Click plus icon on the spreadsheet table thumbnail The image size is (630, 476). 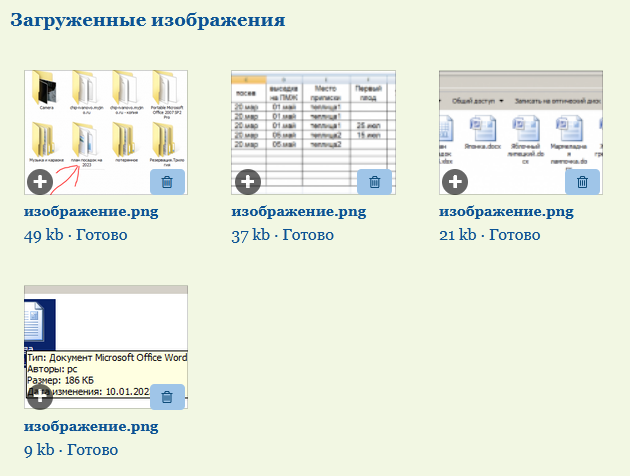pos(247,182)
